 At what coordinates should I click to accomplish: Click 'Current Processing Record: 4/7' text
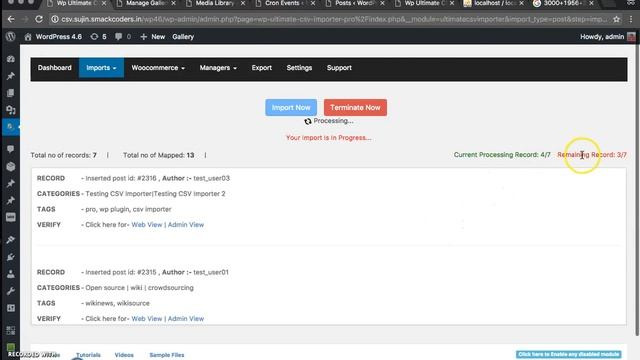[x=502, y=155]
